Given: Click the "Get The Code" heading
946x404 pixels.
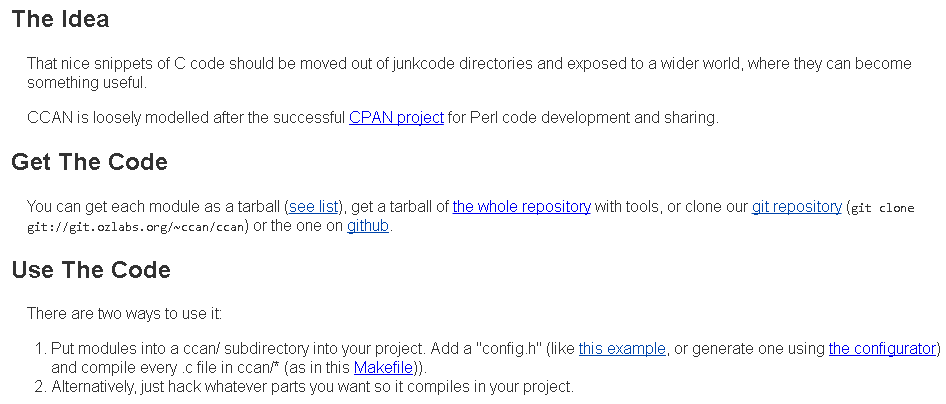Looking at the screenshot, I should 89,162.
